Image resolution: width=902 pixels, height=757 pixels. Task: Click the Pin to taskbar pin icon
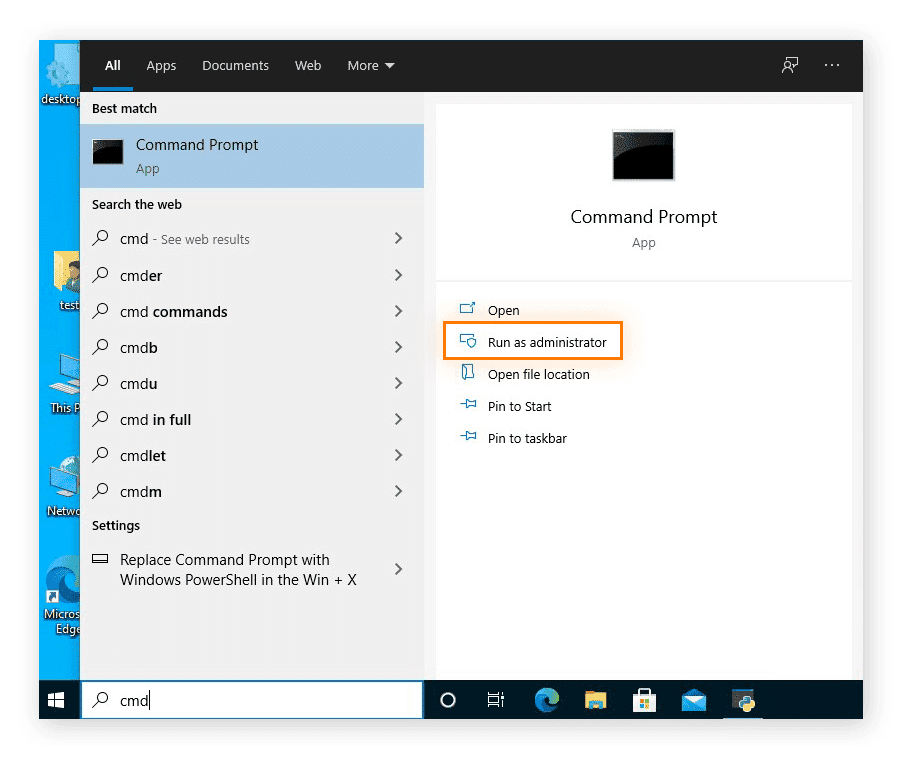468,435
